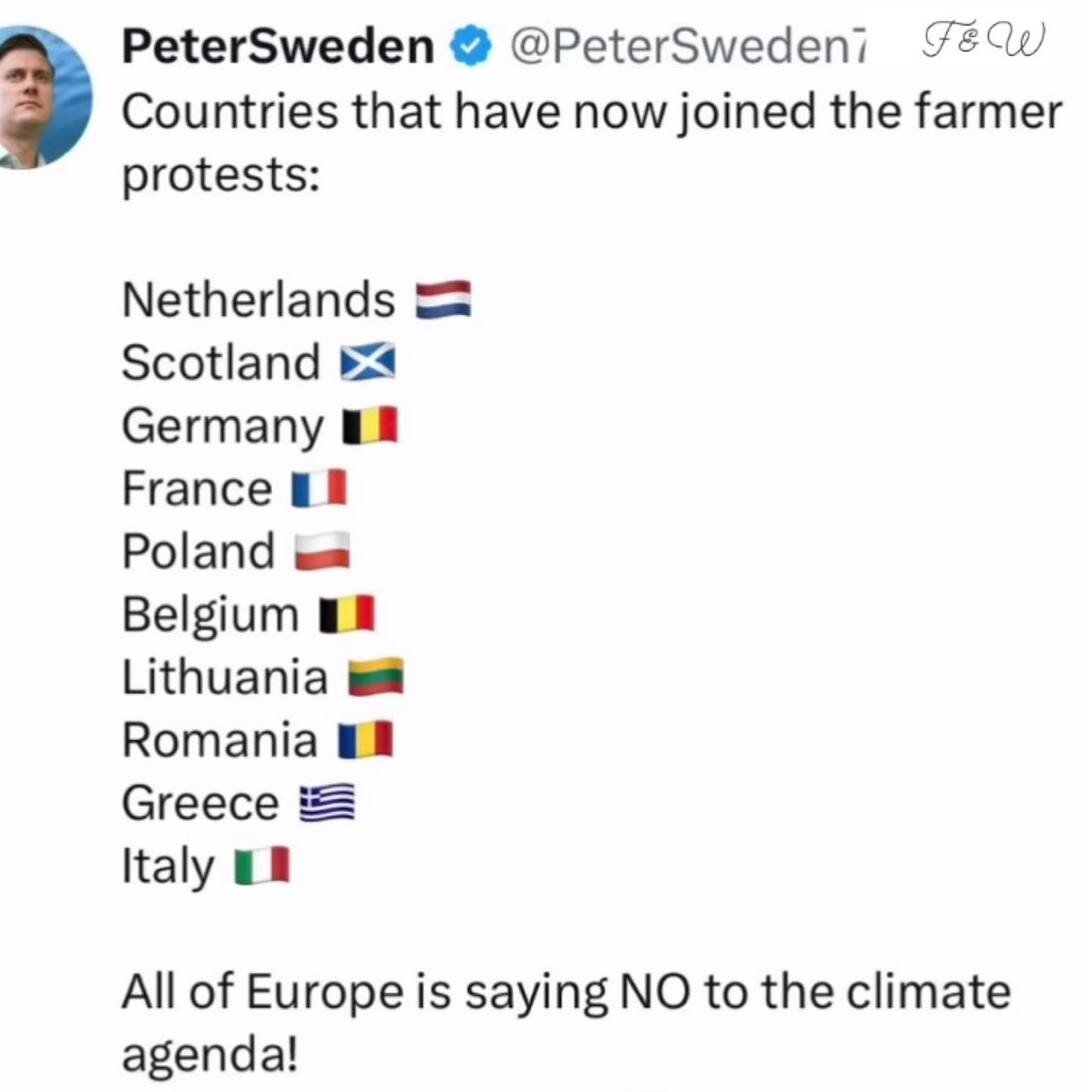Click the Poland flag emoji
The height and width of the screenshot is (1092, 1085).
click(323, 553)
